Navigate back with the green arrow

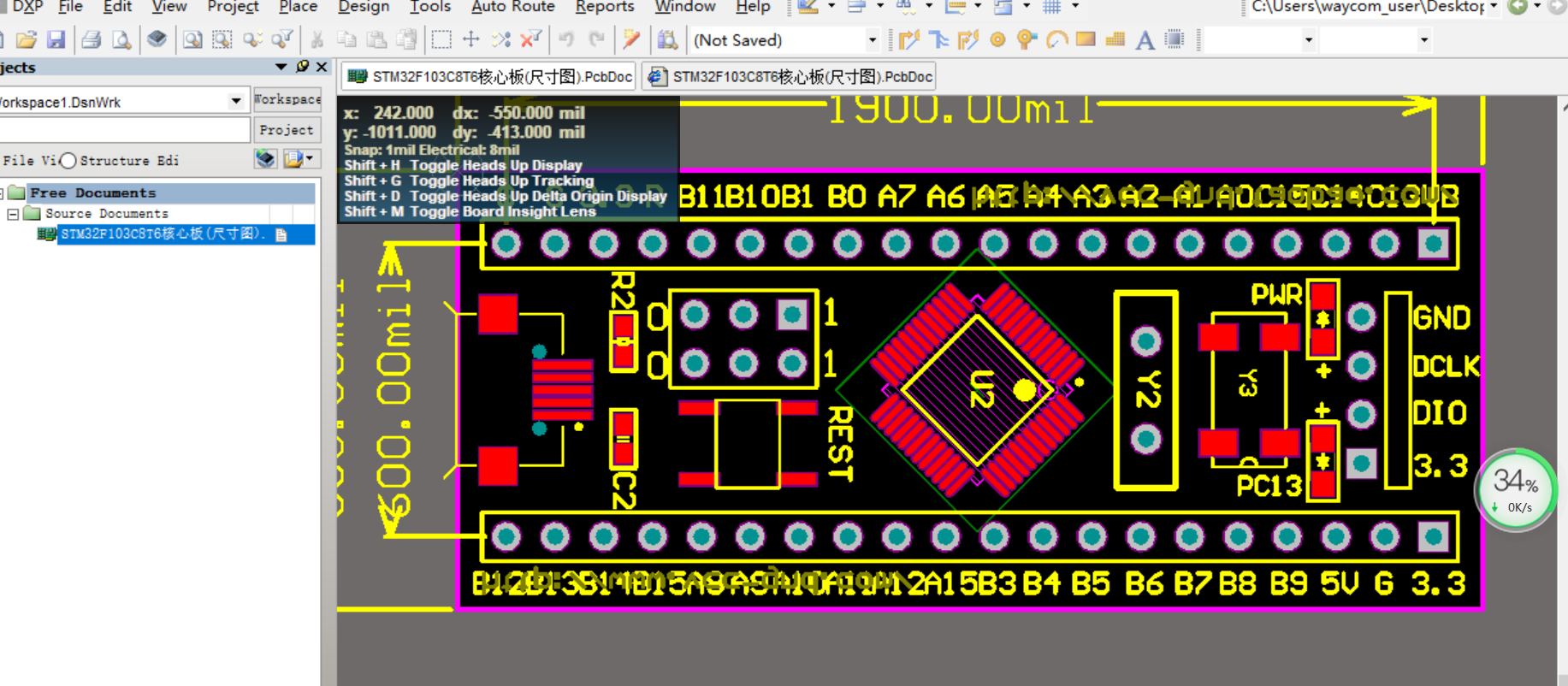(x=1518, y=7)
